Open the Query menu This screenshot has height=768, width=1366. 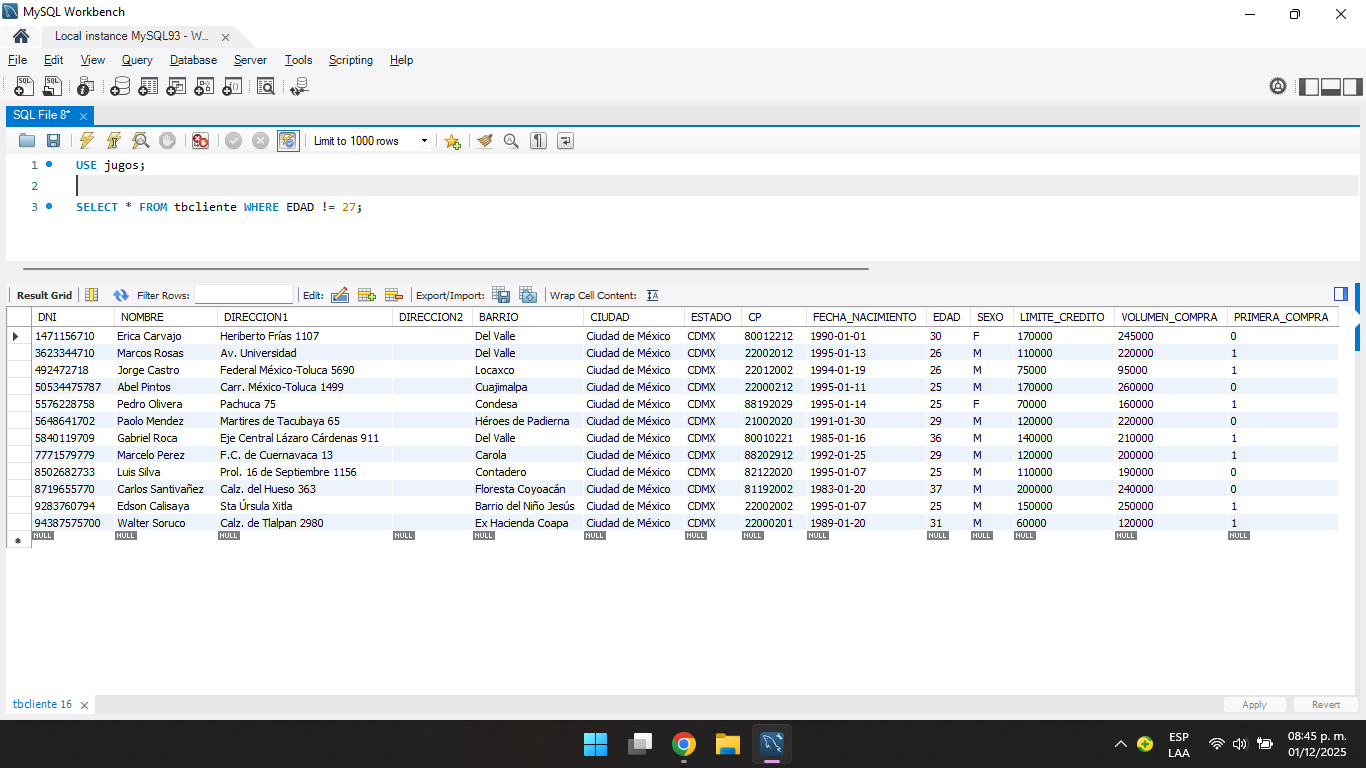tap(137, 60)
